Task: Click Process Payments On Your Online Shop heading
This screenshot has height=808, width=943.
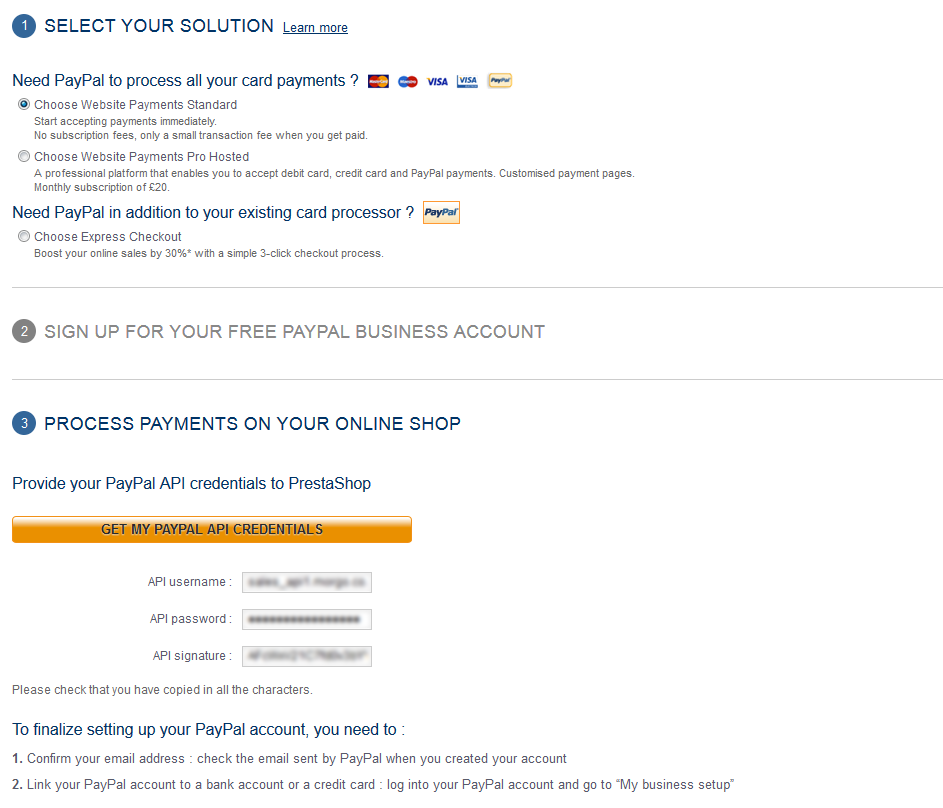Action: coord(252,424)
